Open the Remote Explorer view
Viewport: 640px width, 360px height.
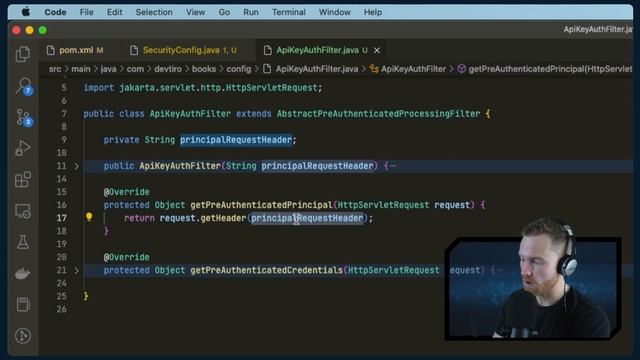(23, 211)
